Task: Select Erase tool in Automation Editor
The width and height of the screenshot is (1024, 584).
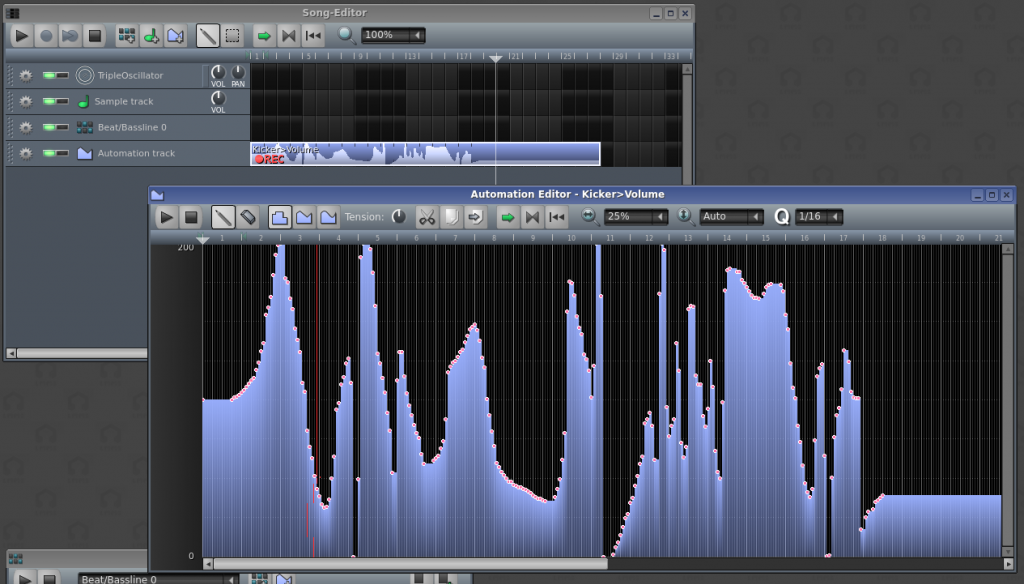Action: coord(248,217)
